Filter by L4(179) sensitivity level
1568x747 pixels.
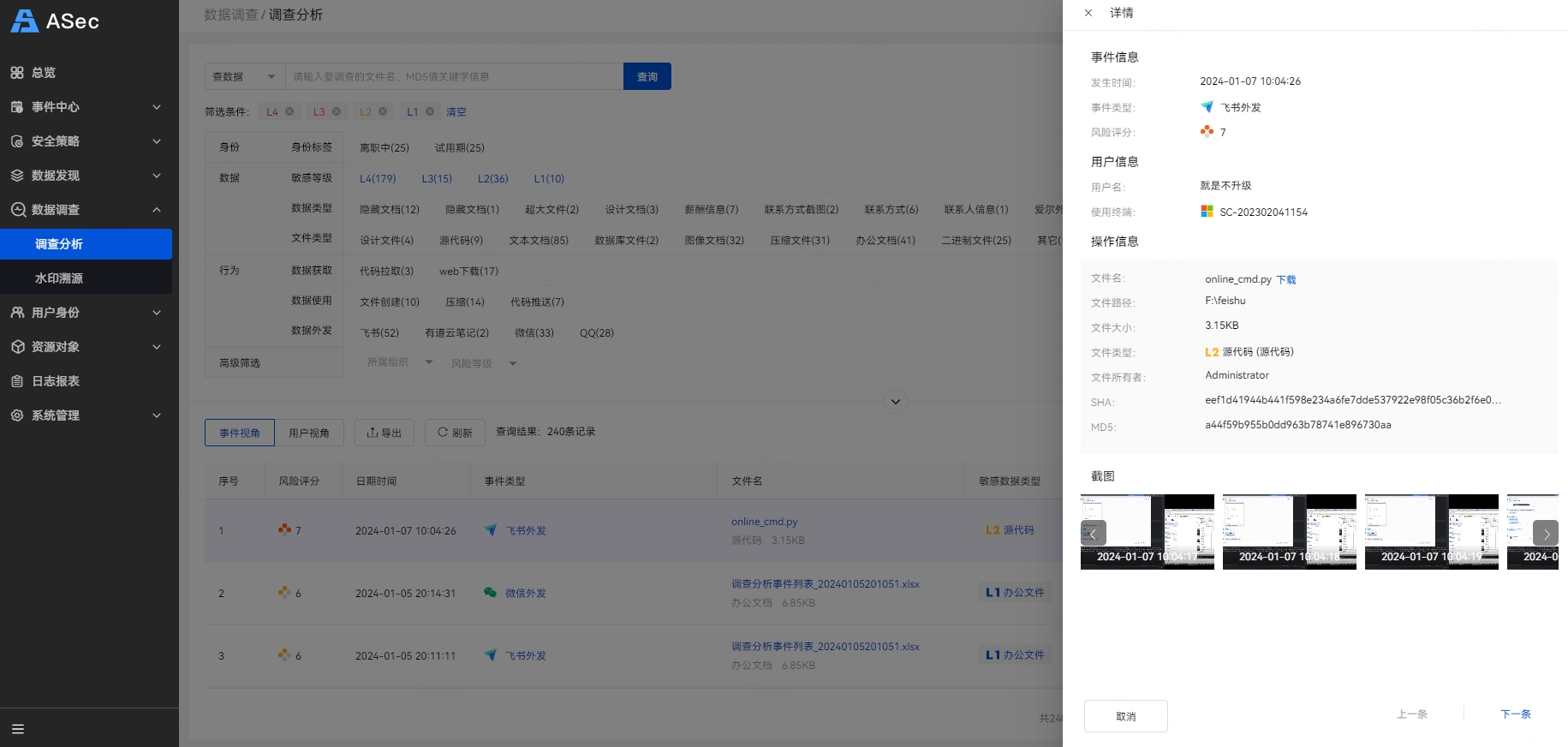[x=378, y=178]
